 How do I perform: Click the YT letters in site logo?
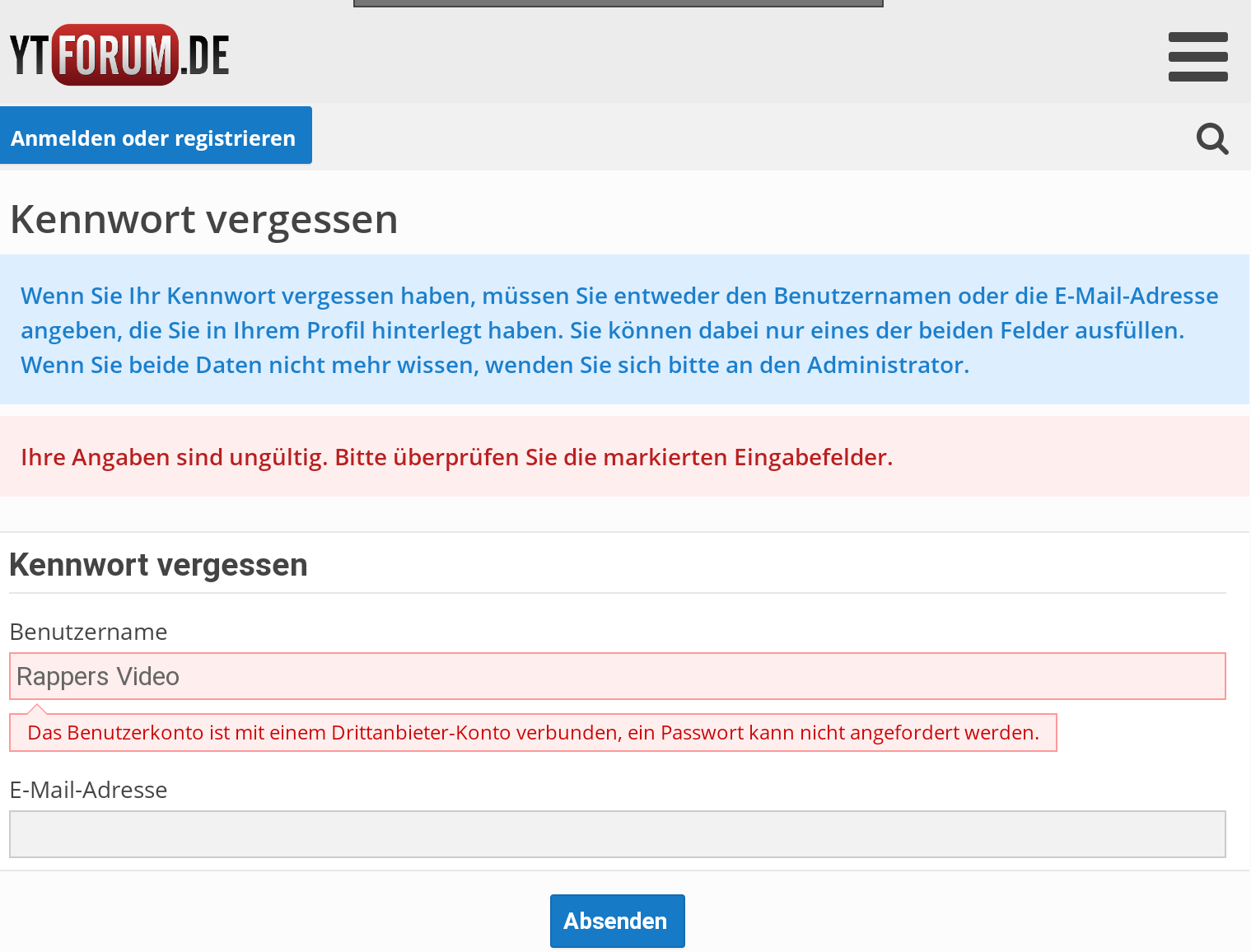click(30, 56)
